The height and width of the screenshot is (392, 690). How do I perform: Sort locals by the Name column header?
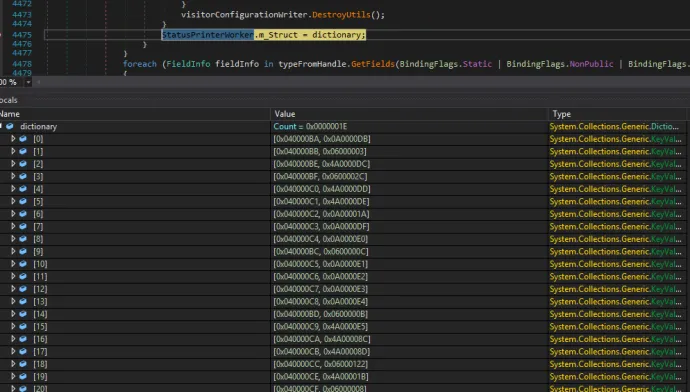(135, 114)
